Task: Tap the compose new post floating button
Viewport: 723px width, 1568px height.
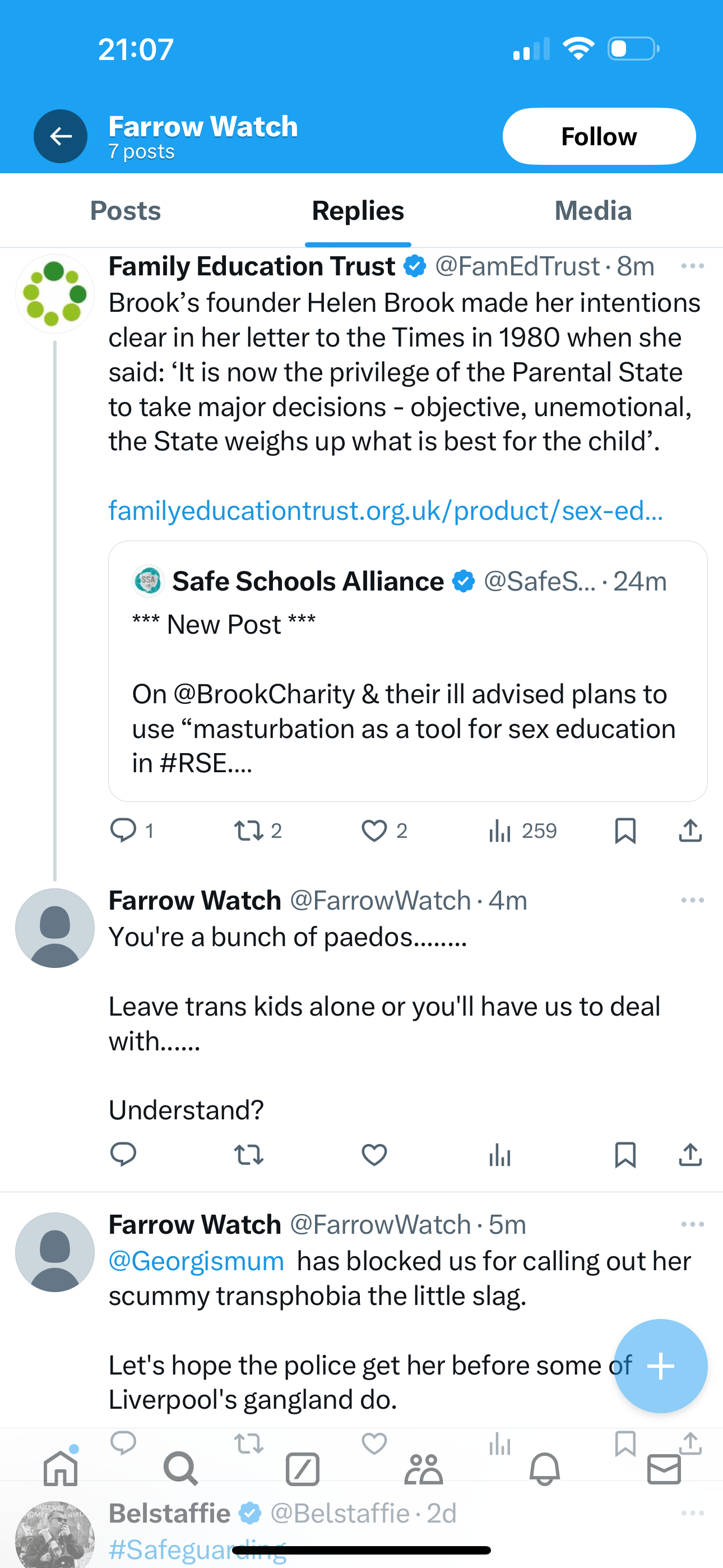Action: pos(660,1367)
